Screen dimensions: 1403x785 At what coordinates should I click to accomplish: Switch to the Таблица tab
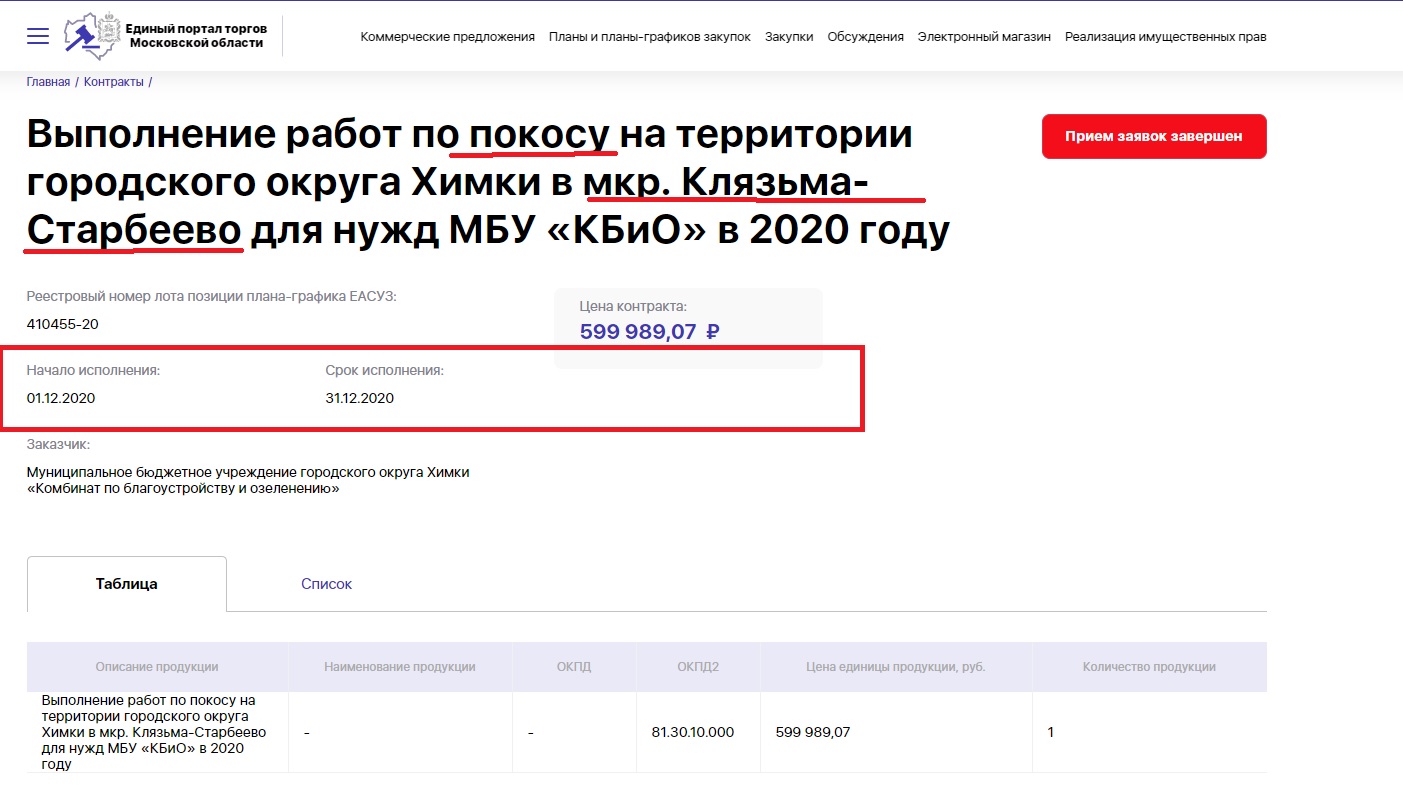pos(127,584)
